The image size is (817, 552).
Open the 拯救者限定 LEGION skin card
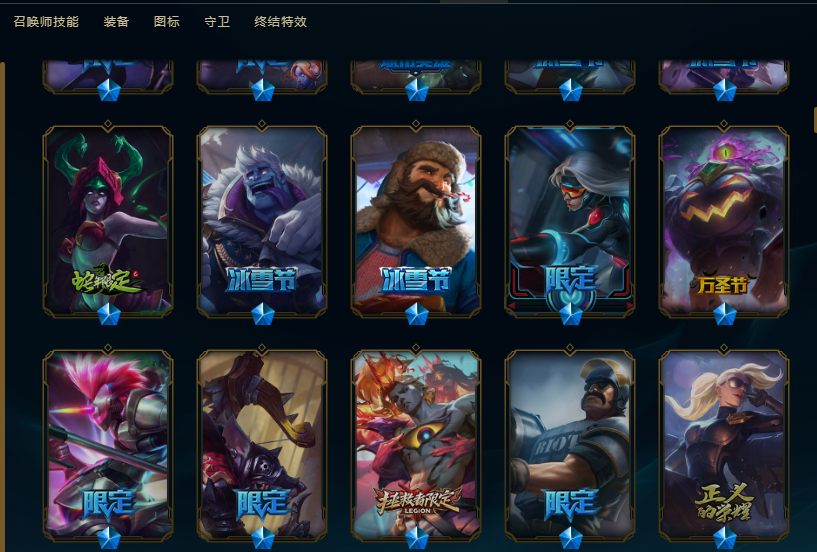416,446
